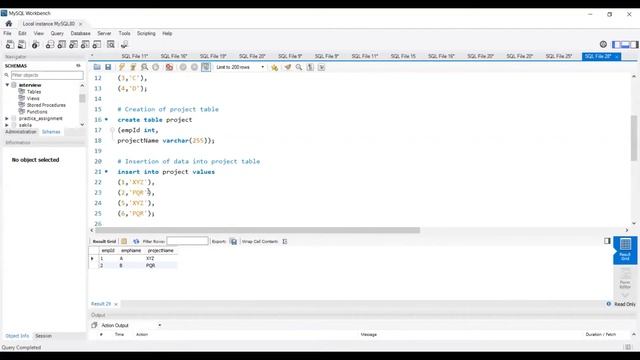The image size is (640, 360).
Task: Switch to the SQL File 15 tab
Action: coord(403,56)
